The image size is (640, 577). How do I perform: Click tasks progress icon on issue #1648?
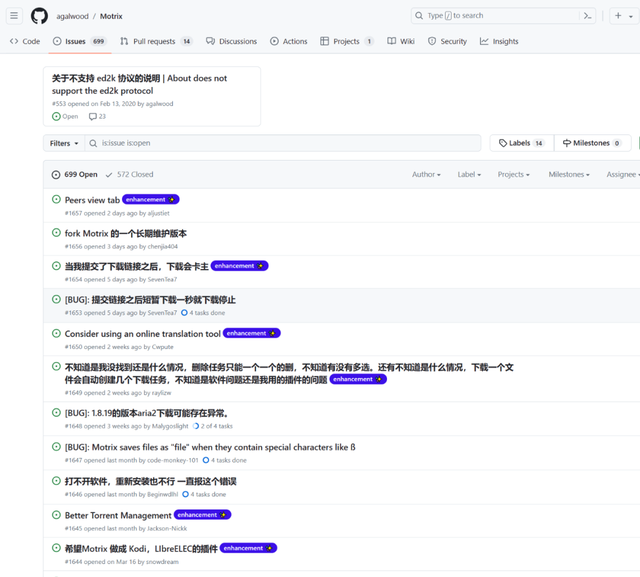196,426
